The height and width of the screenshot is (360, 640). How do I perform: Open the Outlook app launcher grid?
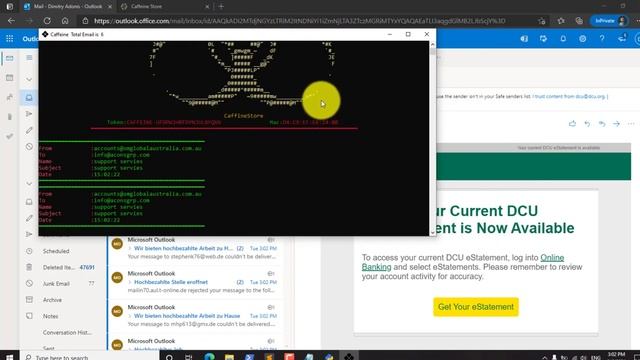tap(9, 38)
